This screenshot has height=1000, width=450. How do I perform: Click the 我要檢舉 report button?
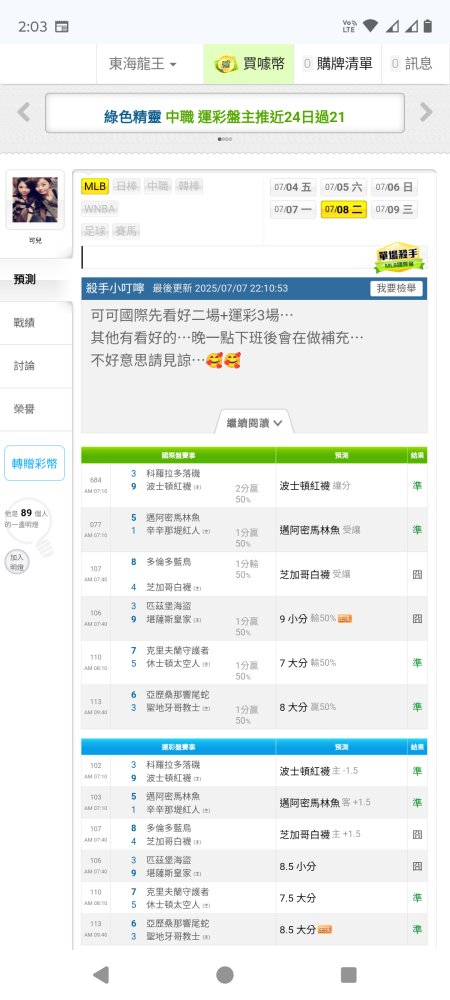396,288
